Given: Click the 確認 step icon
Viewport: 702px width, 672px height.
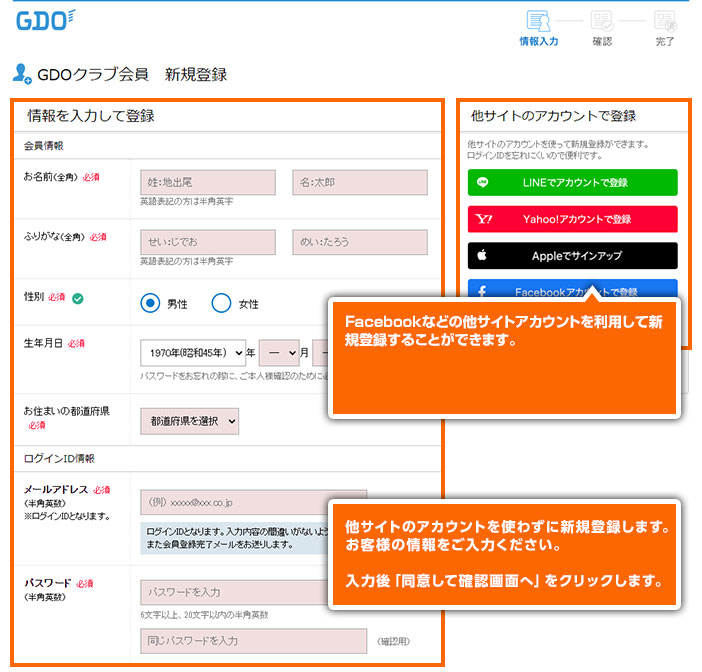Looking at the screenshot, I should coord(602,21).
